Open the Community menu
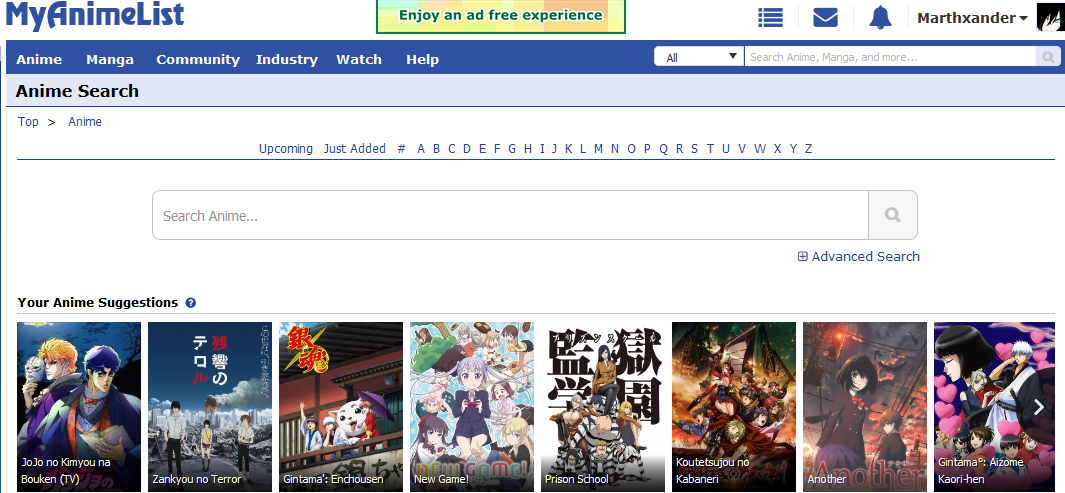1065x493 pixels. (x=198, y=59)
